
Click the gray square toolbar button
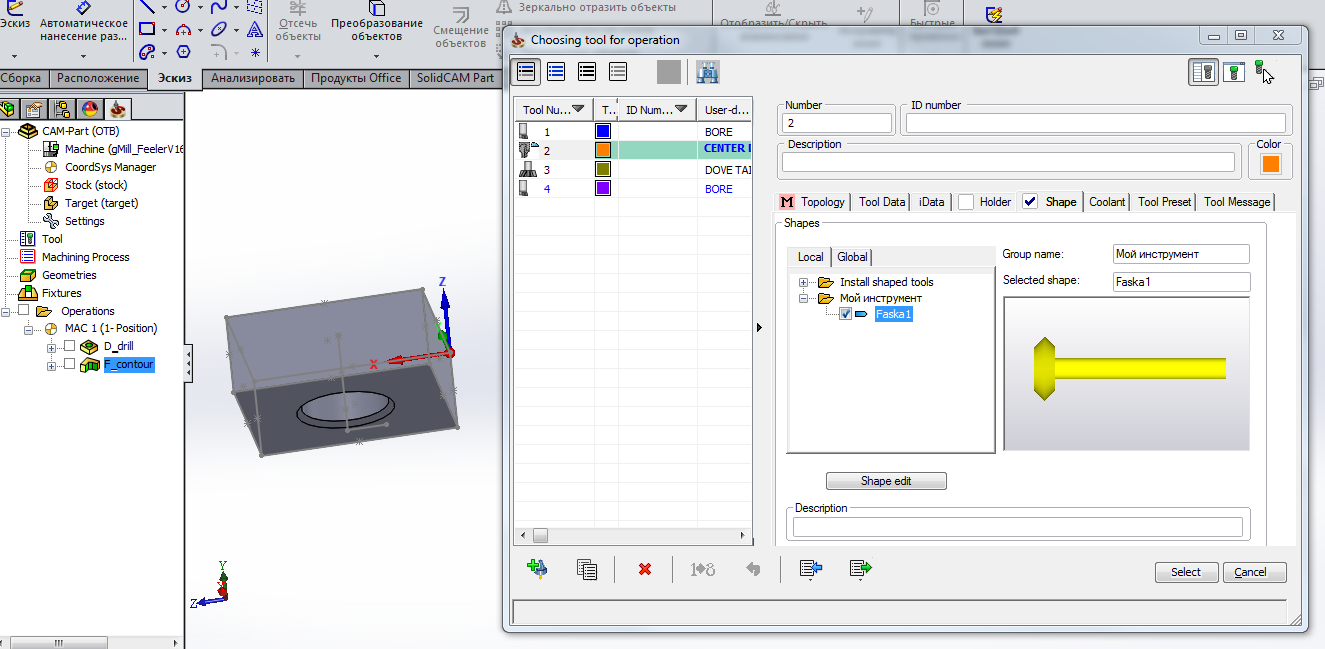pyautogui.click(x=669, y=71)
